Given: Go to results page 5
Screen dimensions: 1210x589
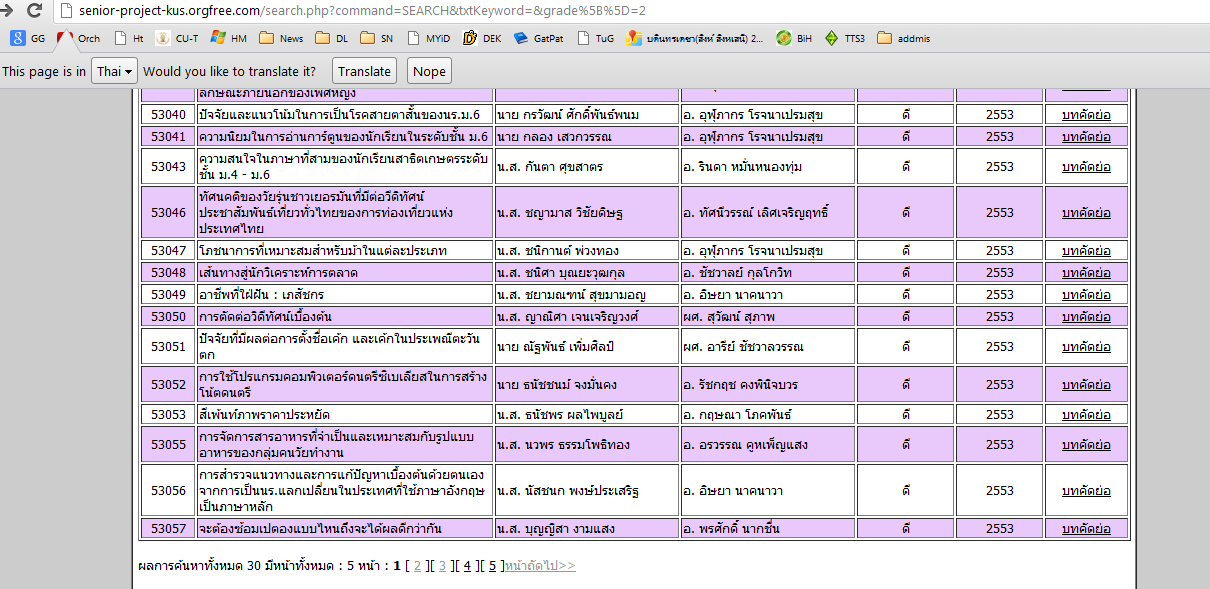Looking at the screenshot, I should coord(491,566).
